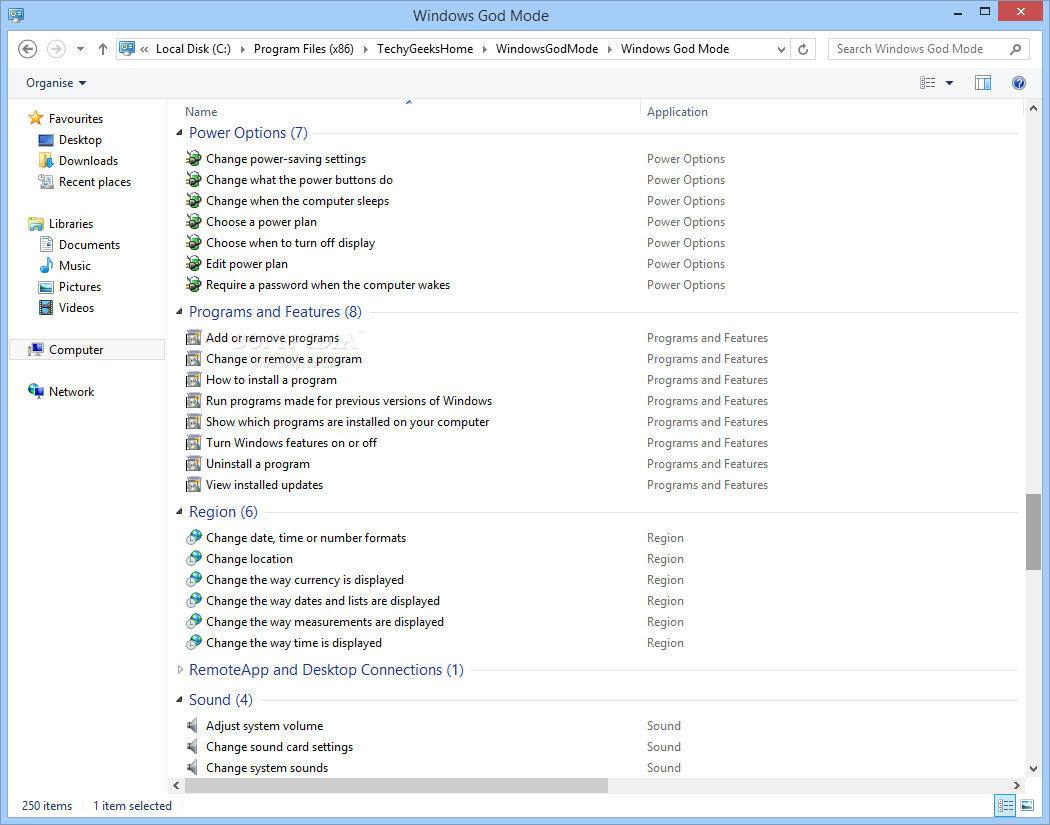This screenshot has width=1050, height=825.
Task: Select Require a password when the computer wakes
Action: [328, 285]
